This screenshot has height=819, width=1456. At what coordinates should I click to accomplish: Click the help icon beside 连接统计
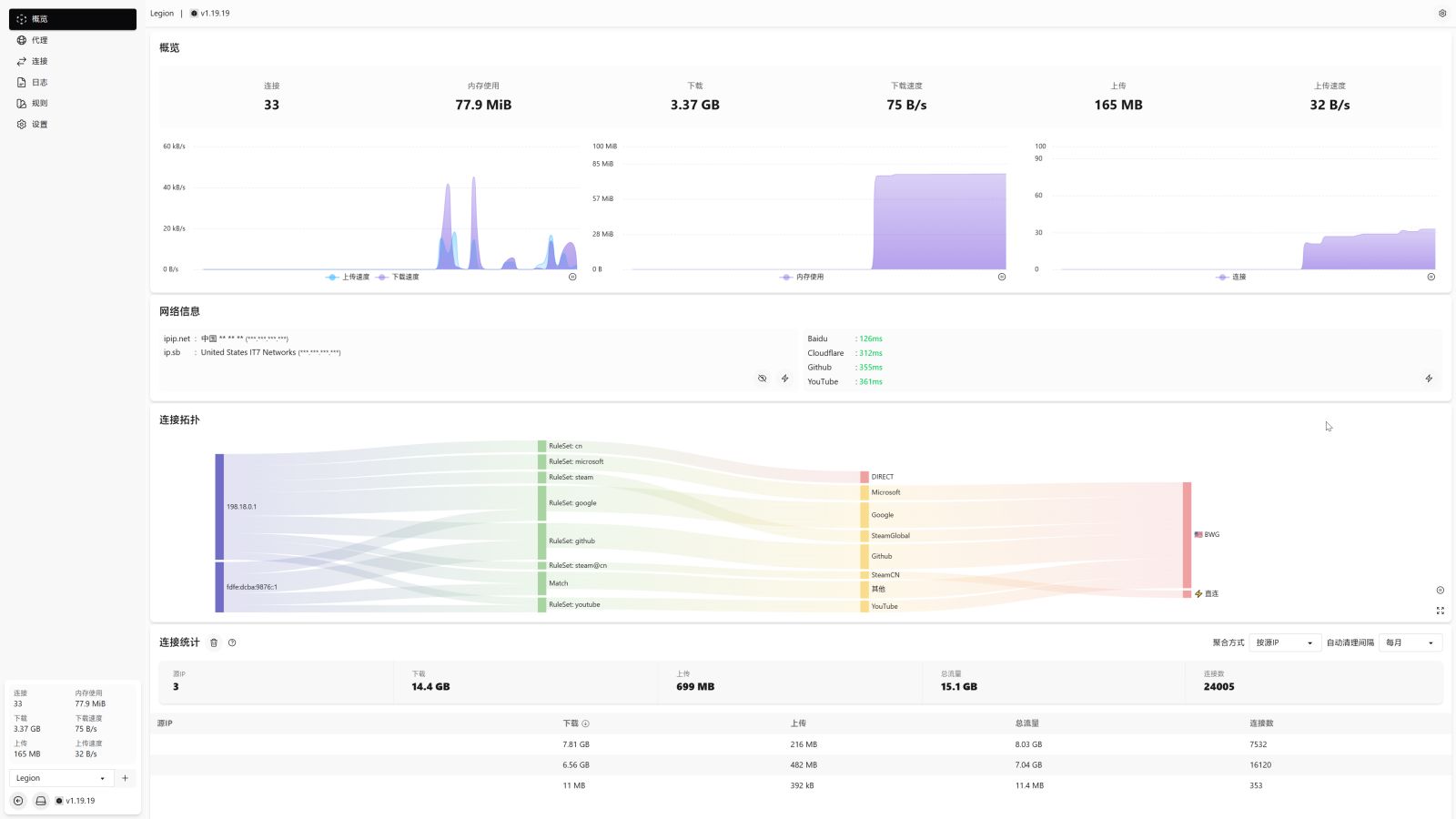click(232, 642)
